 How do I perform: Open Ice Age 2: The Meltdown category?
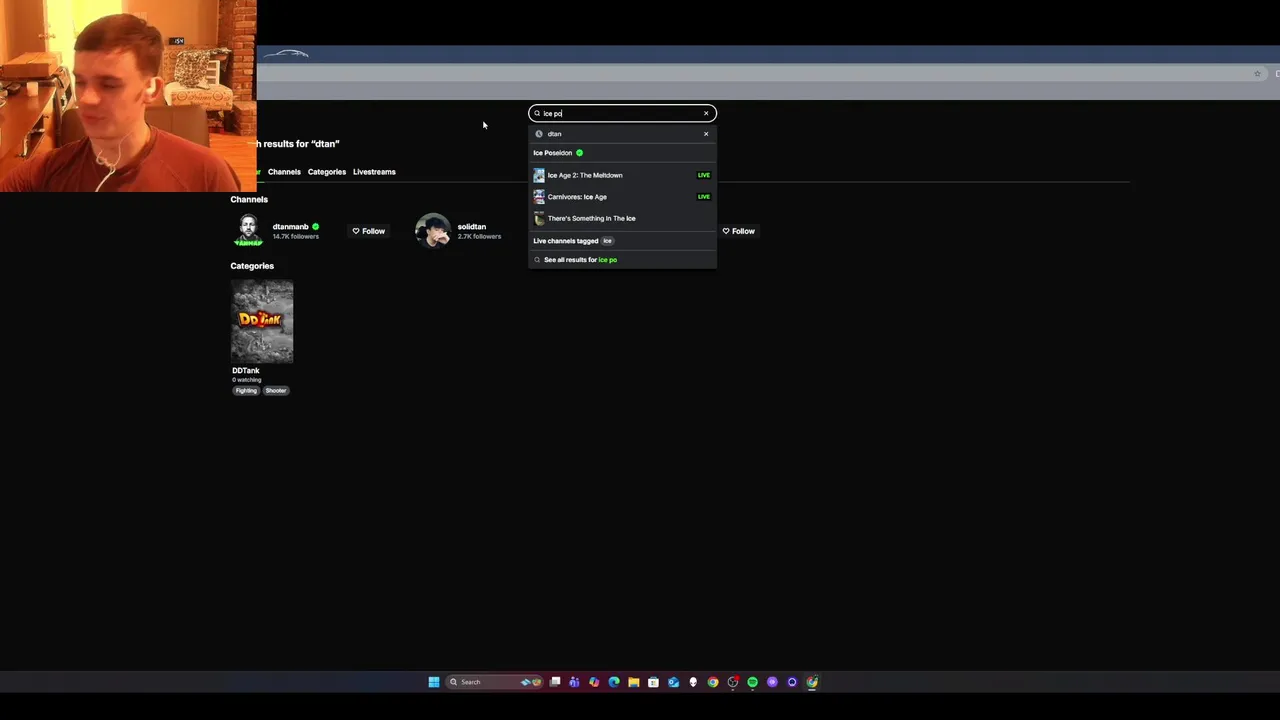point(622,175)
